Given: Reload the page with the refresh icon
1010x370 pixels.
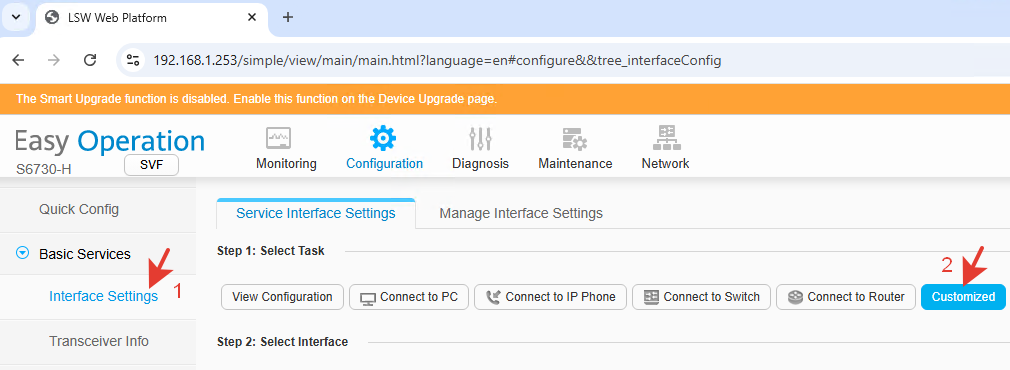Looking at the screenshot, I should click(x=90, y=61).
